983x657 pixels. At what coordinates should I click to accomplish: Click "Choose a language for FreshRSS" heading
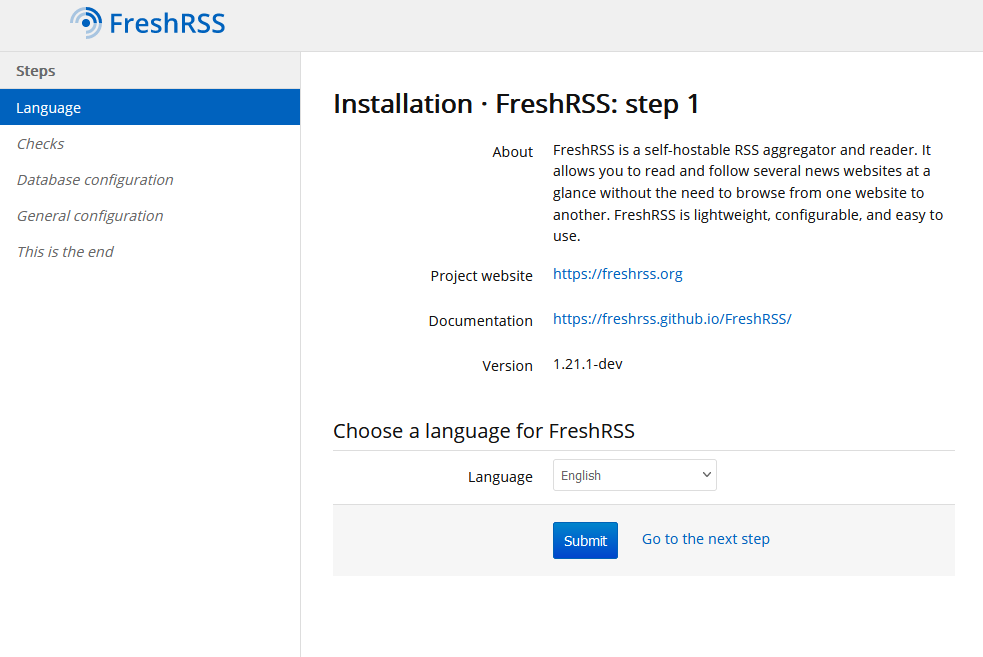[x=484, y=431]
